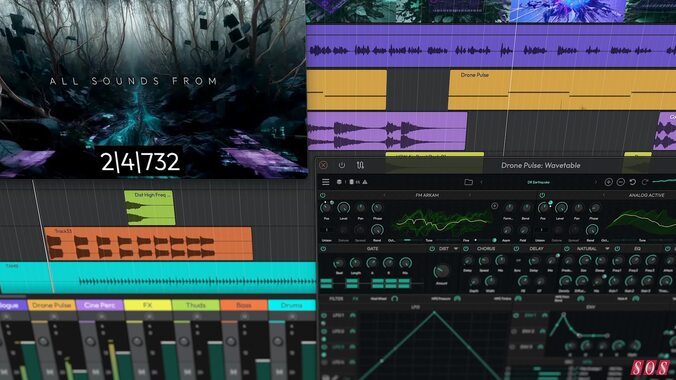Go to next preset arrow right of DR Earthquake
The image size is (676, 380).
tap(596, 182)
